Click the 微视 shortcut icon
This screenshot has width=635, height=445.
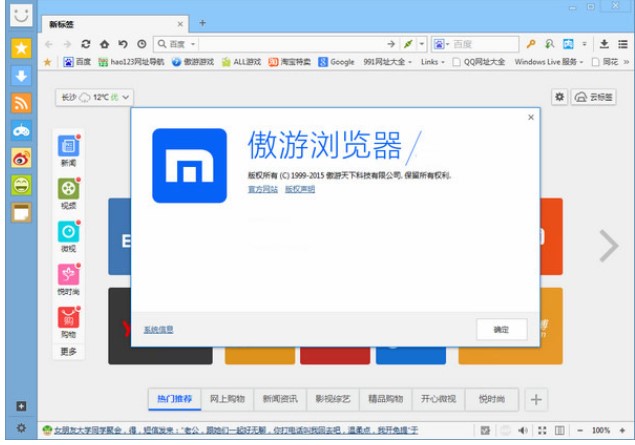68,232
